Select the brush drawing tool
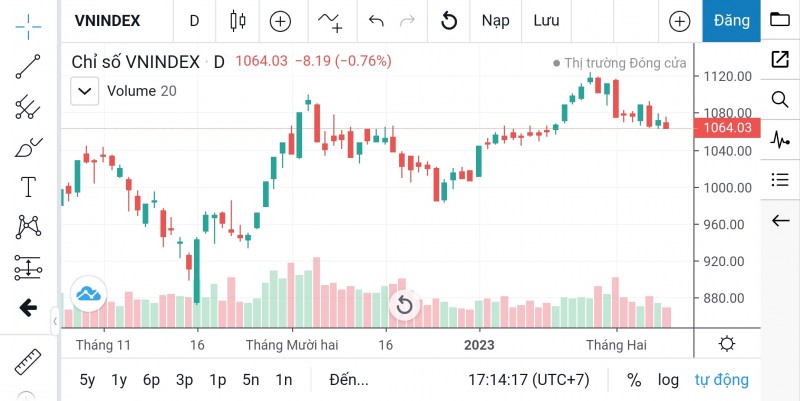Screen dimensions: 800x401 [29, 148]
